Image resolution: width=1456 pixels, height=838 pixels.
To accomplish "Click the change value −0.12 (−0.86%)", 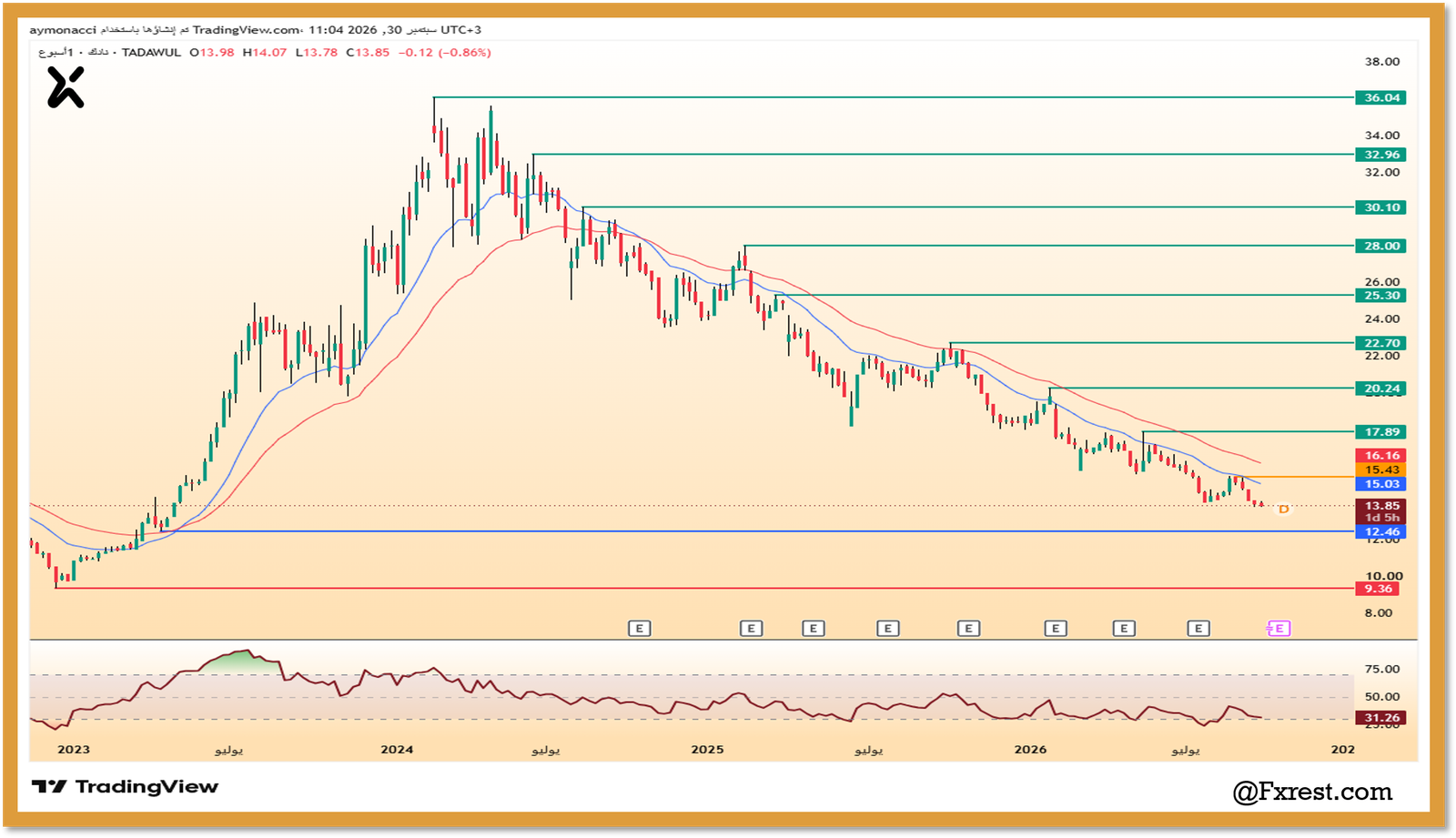I will coord(445,53).
